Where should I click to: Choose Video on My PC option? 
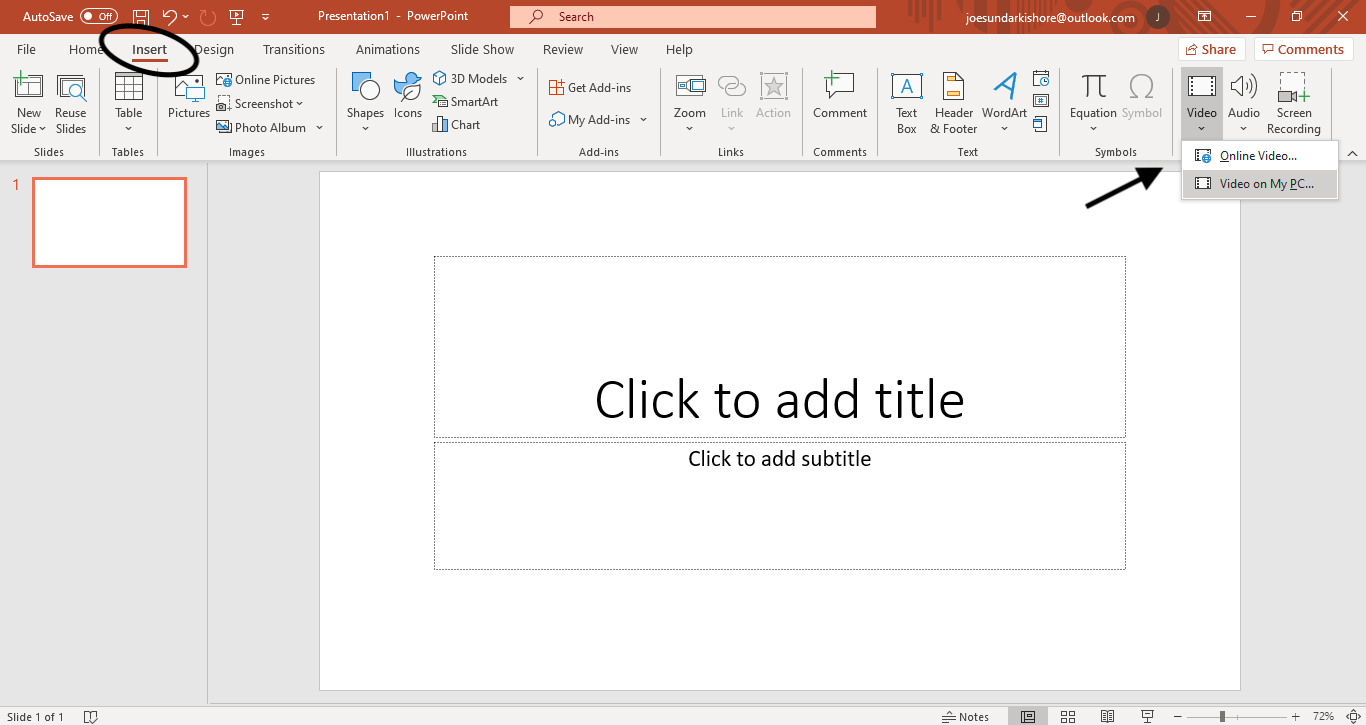[1265, 184]
